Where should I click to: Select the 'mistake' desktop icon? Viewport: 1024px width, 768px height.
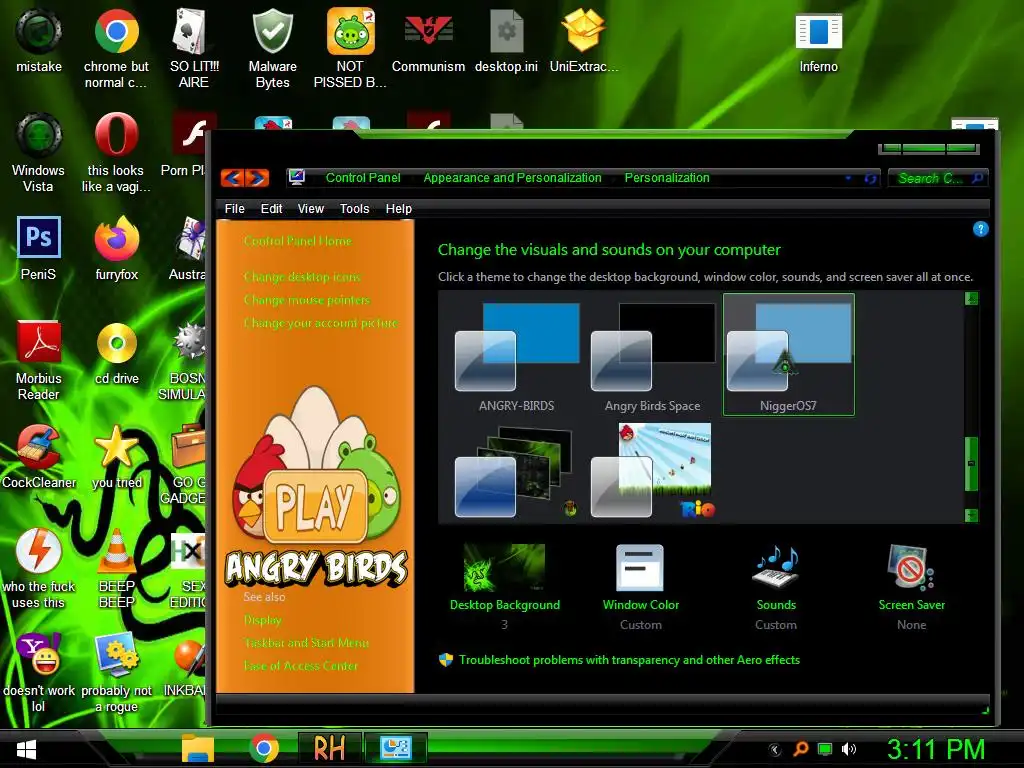(39, 31)
